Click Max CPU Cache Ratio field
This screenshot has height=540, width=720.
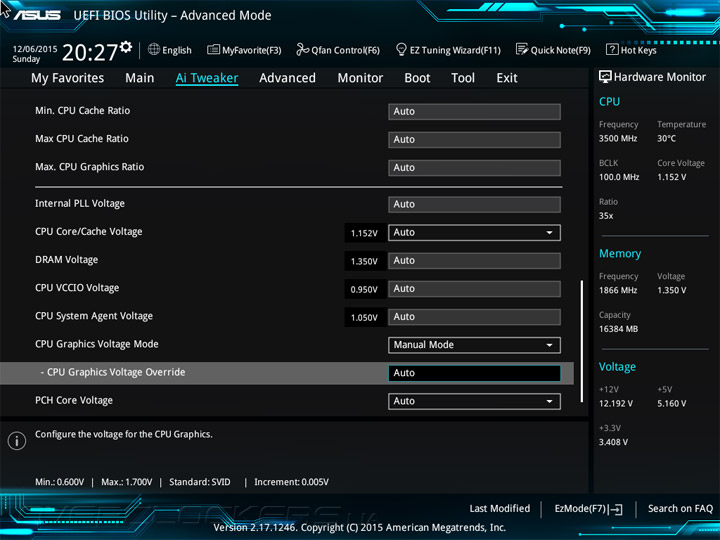(x=474, y=140)
